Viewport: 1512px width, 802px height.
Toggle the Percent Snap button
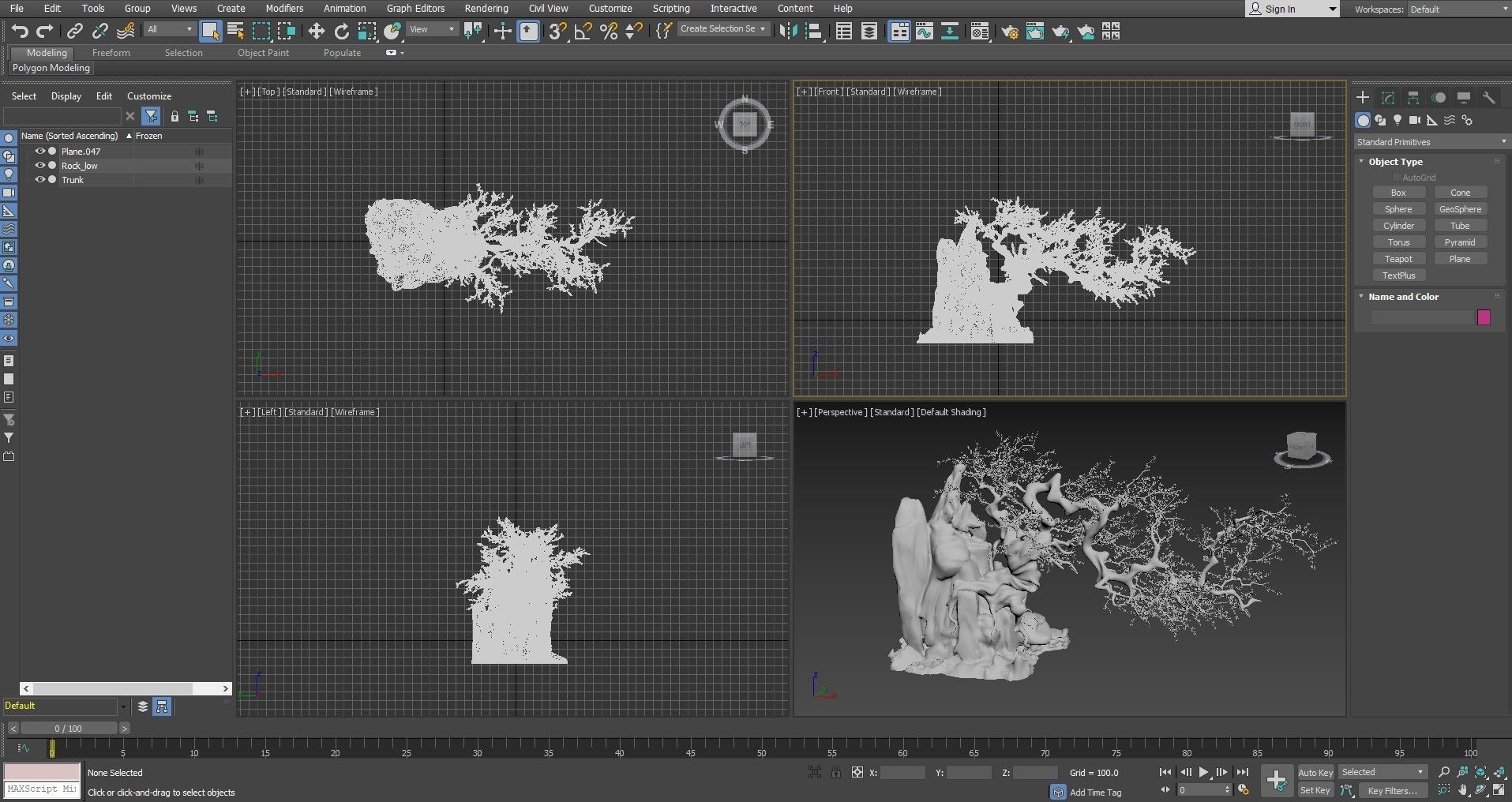[x=608, y=31]
